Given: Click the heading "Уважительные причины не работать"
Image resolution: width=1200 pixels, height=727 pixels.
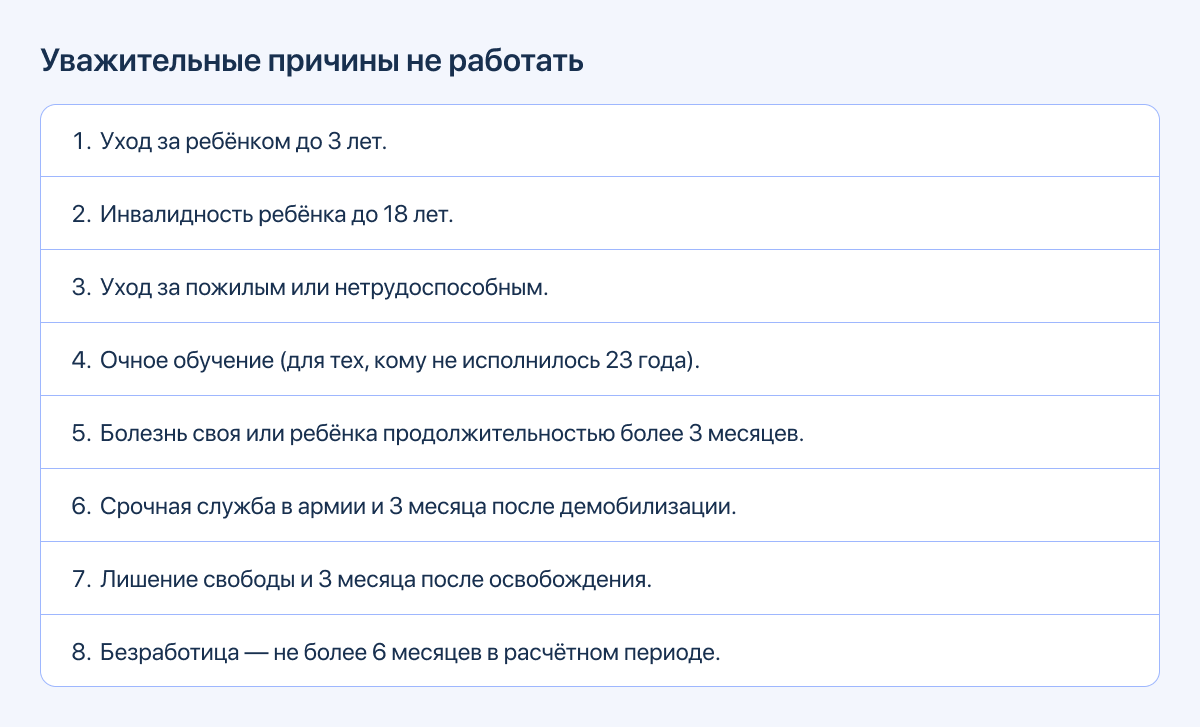Looking at the screenshot, I should 311,61.
